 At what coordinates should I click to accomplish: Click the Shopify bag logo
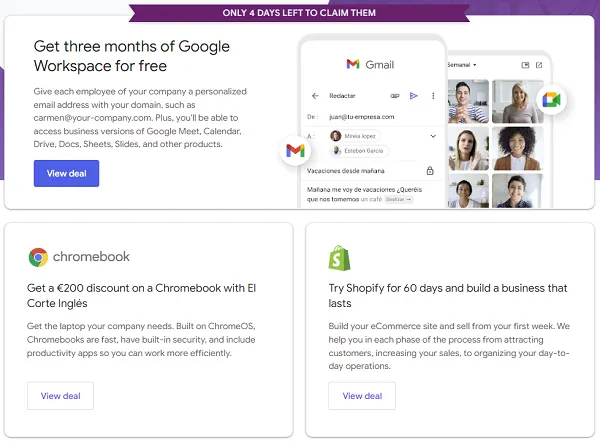pyautogui.click(x=339, y=258)
